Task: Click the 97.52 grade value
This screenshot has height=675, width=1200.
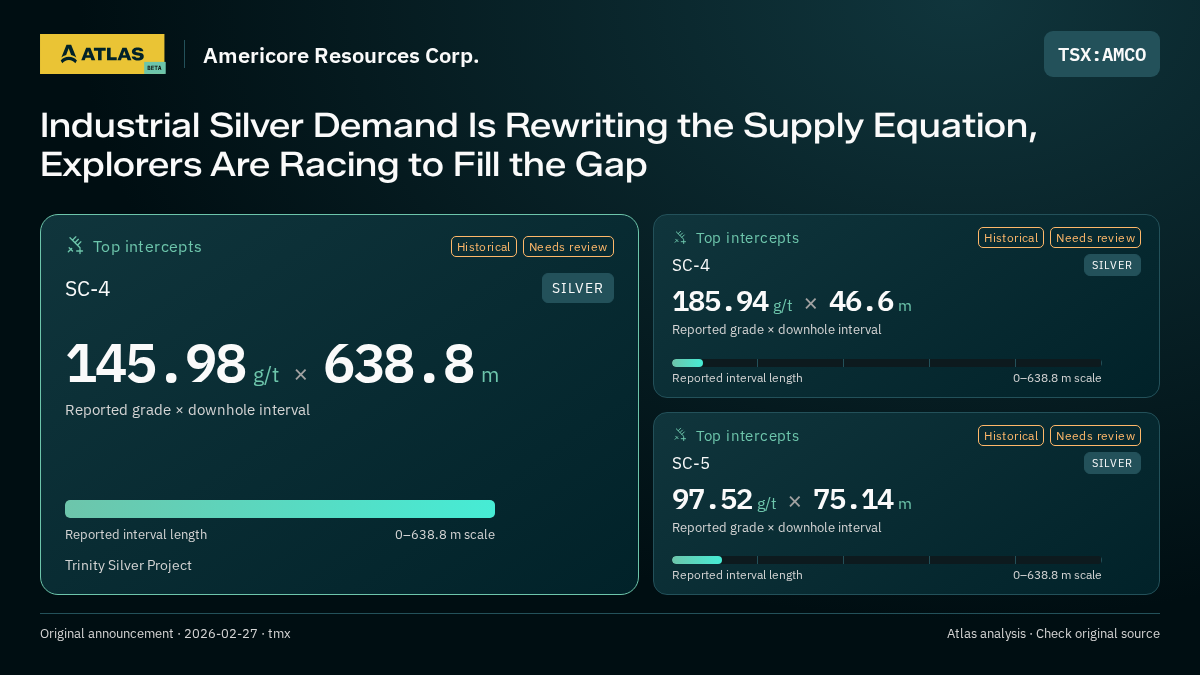Action: pyautogui.click(x=712, y=499)
